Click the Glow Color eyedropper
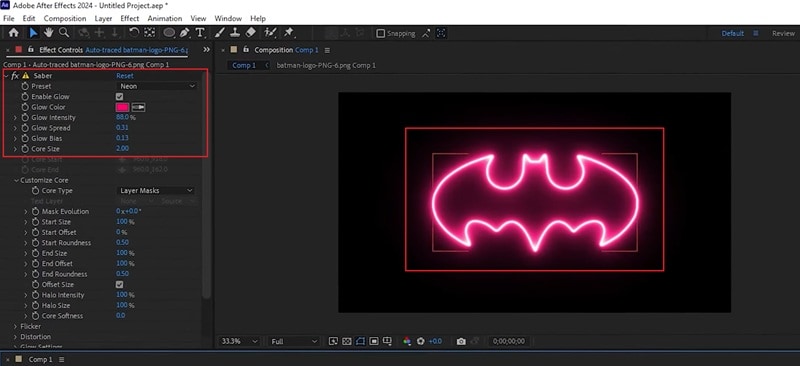 point(139,107)
